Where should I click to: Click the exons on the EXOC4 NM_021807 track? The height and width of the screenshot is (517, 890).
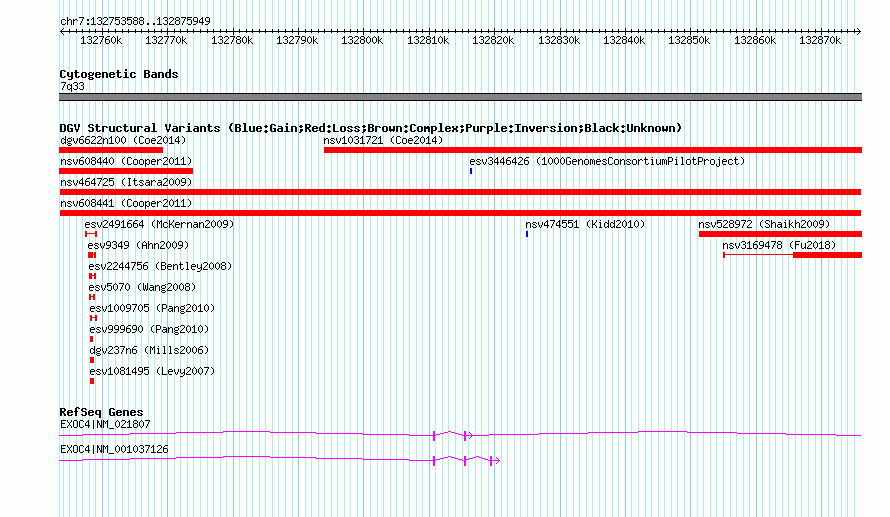452,435
